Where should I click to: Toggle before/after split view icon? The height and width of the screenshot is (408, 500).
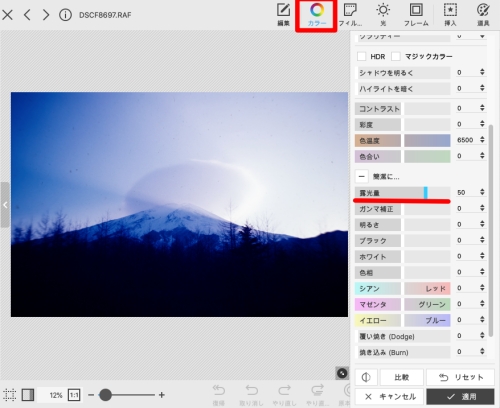coord(366,377)
